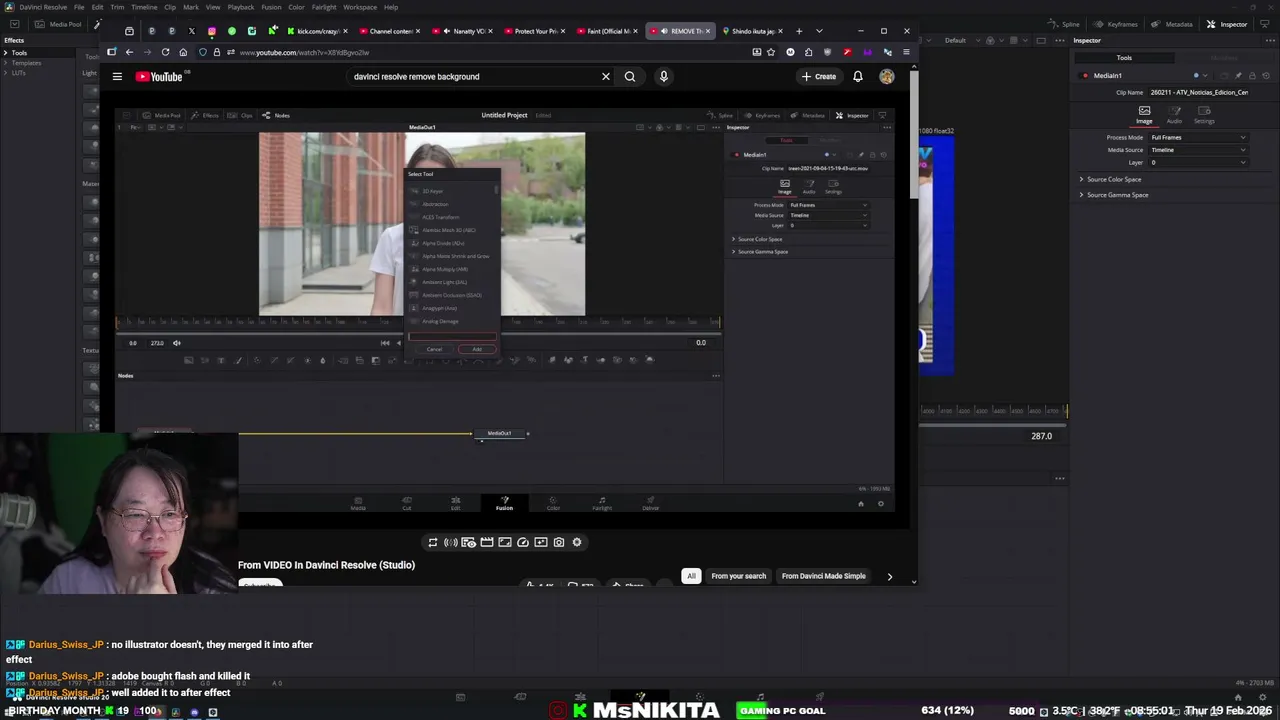Switch to the Protect Your Pri tab

pos(534,31)
